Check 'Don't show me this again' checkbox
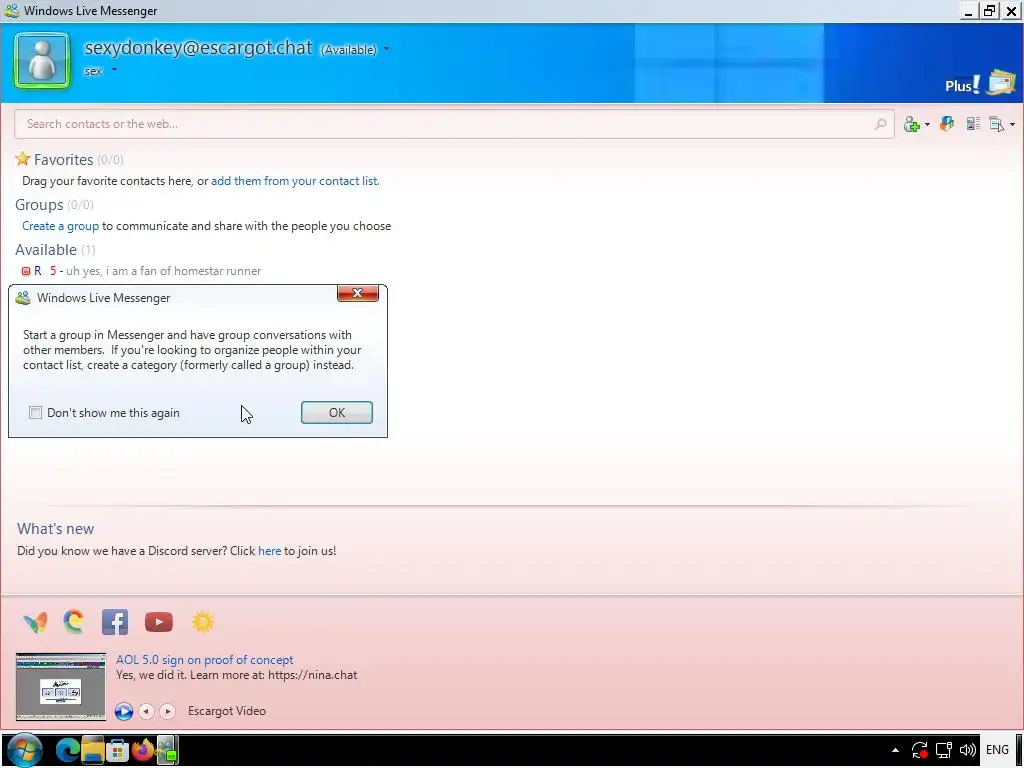1024x768 pixels. point(35,412)
